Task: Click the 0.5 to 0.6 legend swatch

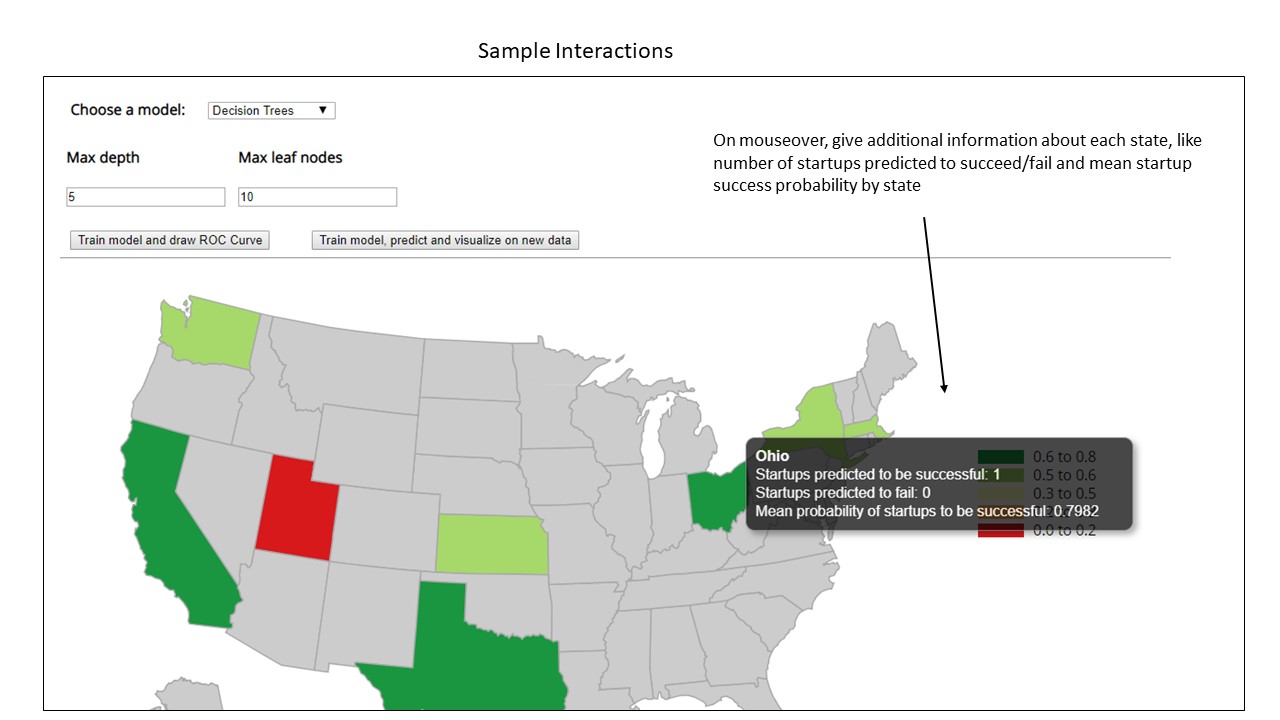Action: [x=1001, y=475]
